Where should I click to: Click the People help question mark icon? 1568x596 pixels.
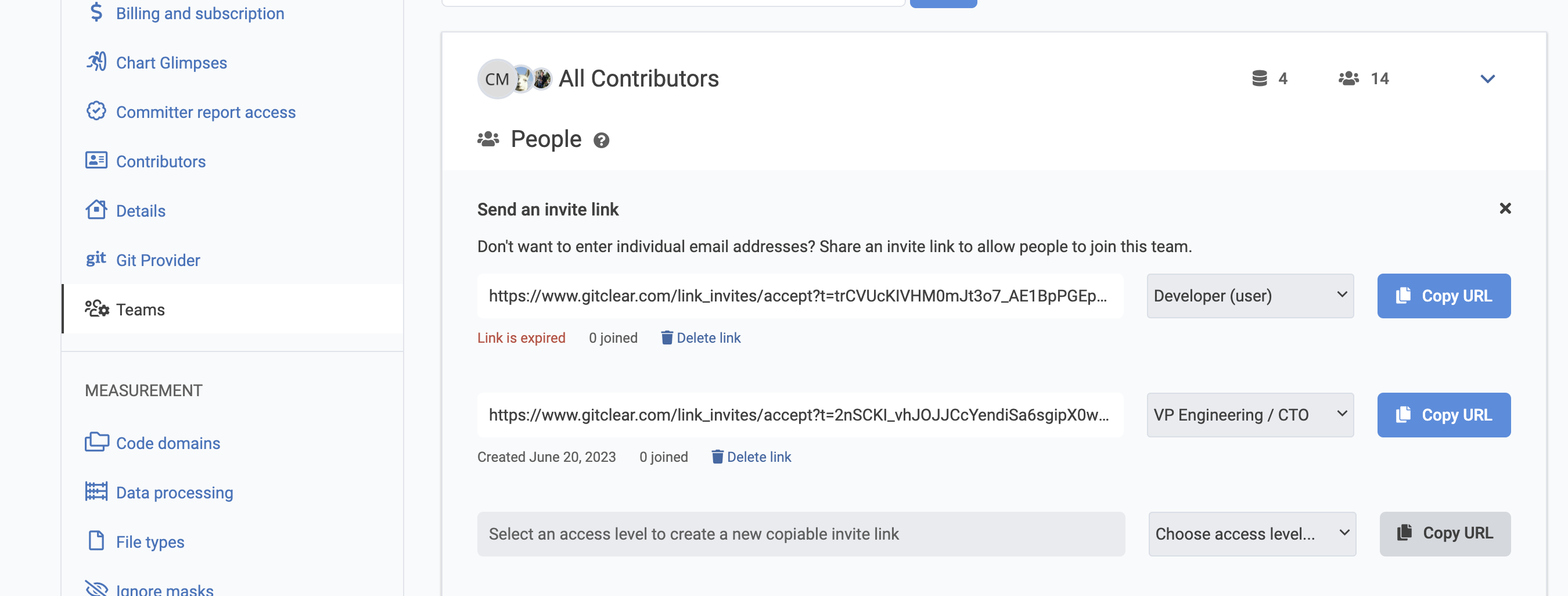[602, 141]
